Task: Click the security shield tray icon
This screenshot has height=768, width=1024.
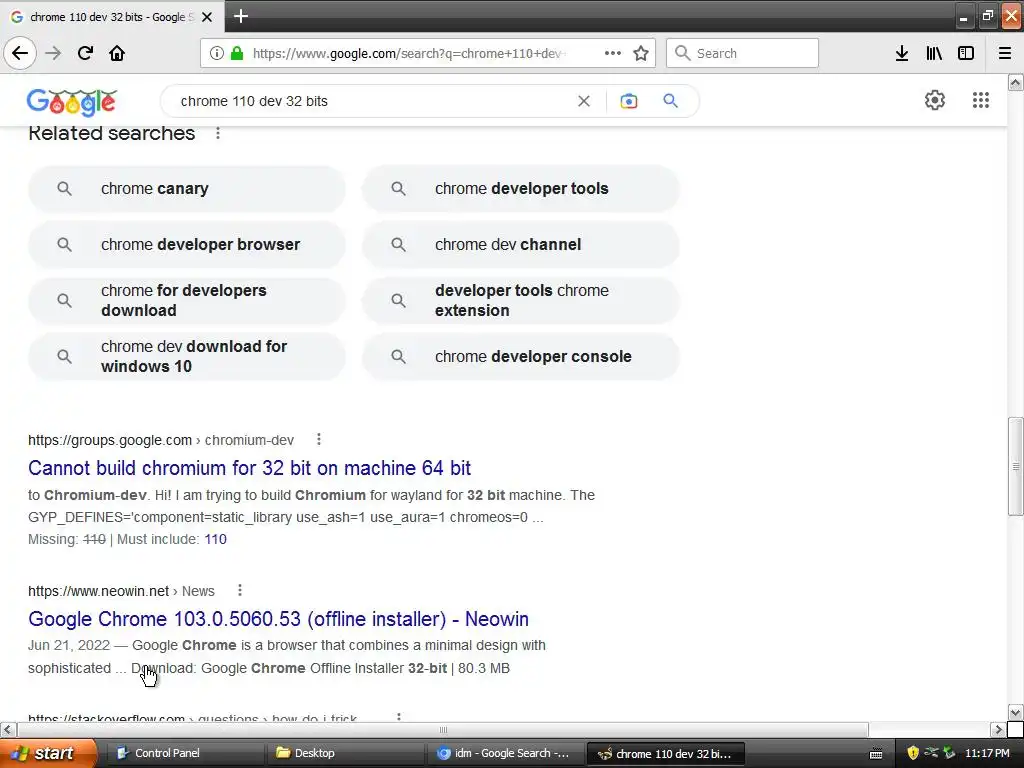Action: click(x=913, y=753)
